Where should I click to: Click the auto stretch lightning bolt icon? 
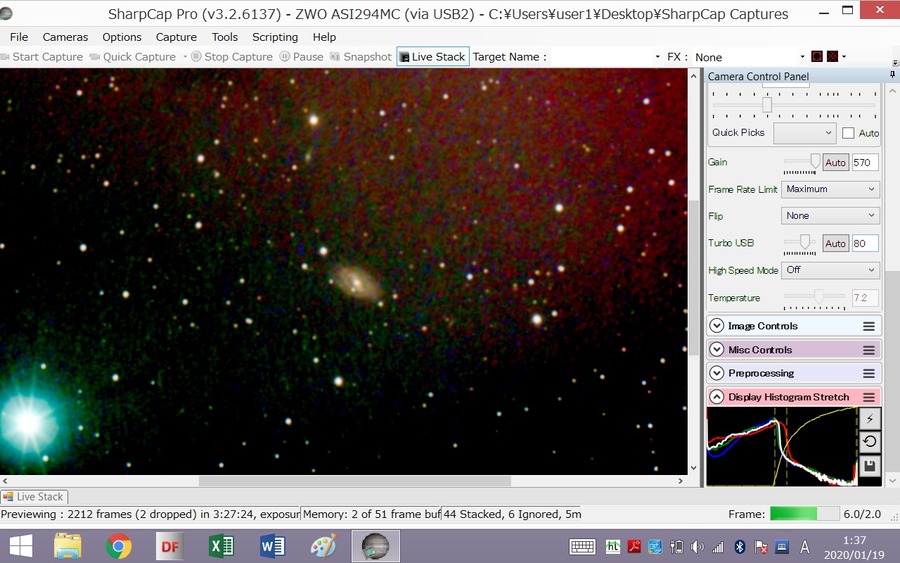(x=870, y=418)
